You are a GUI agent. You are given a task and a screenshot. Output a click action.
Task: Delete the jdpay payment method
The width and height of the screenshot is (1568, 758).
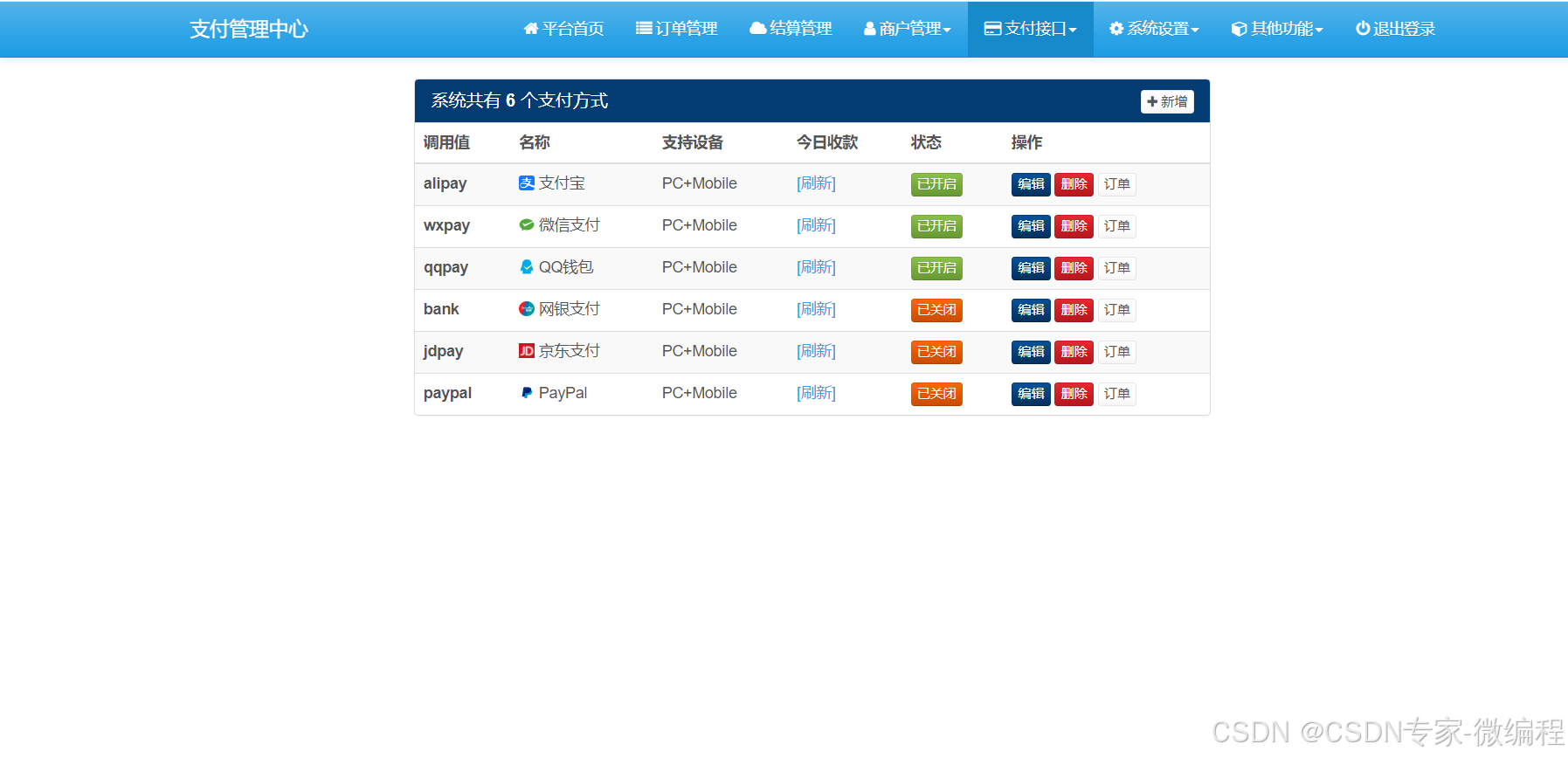1074,352
